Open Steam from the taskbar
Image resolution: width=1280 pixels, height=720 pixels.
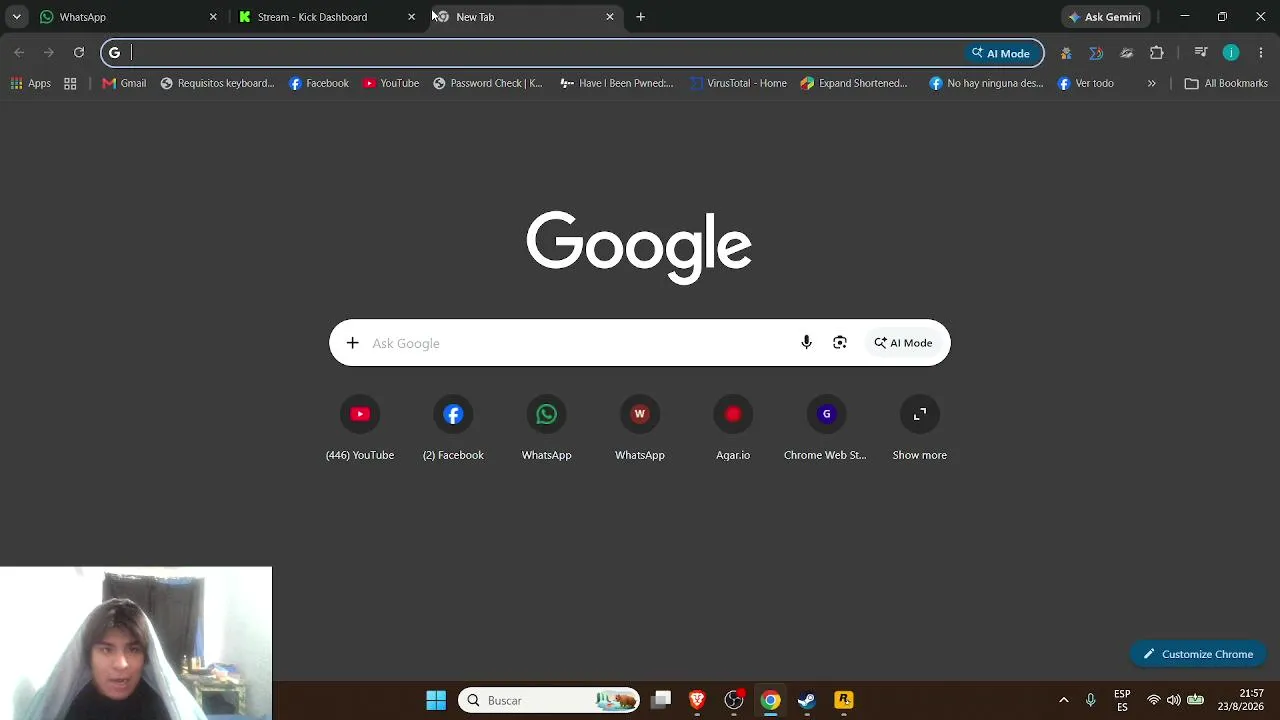[x=807, y=700]
